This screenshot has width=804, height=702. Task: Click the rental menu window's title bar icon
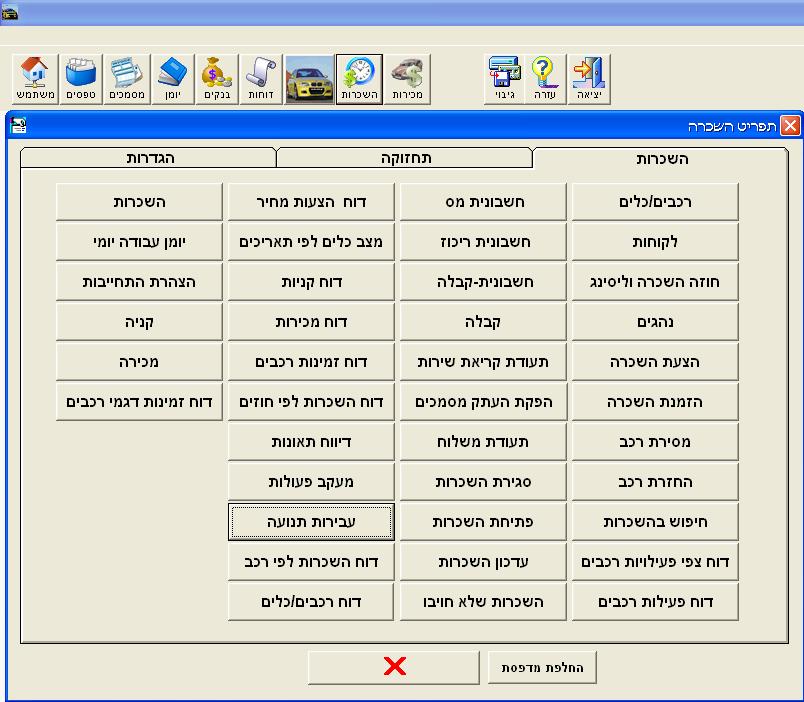pos(18,126)
